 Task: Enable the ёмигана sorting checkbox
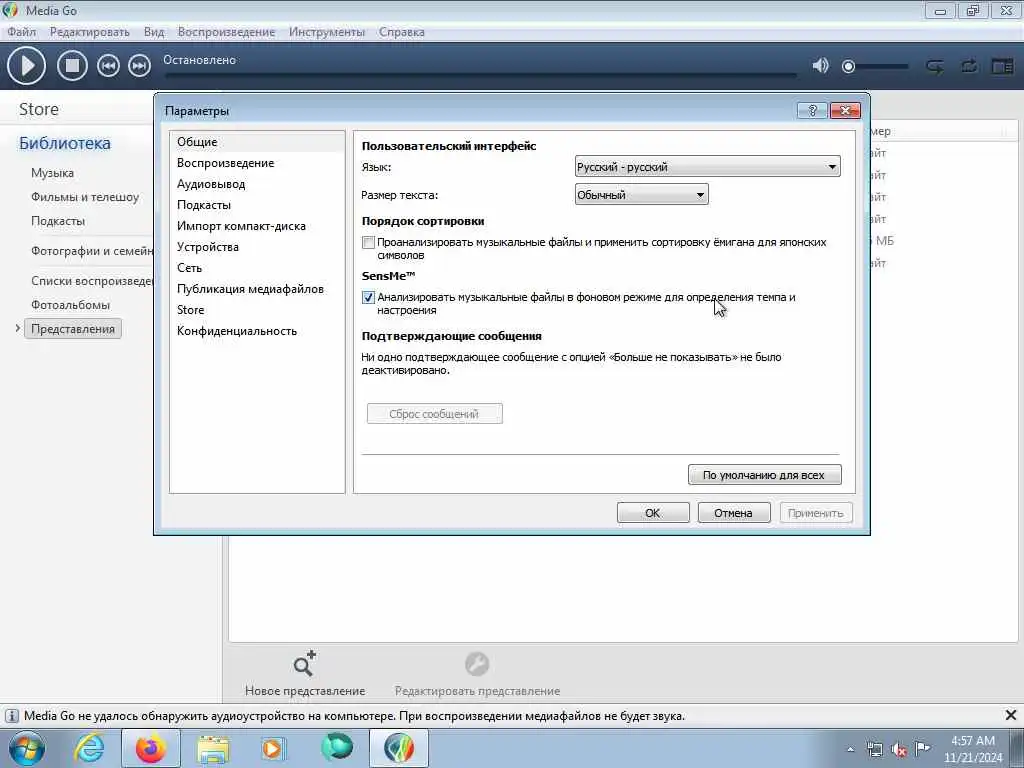pyautogui.click(x=368, y=242)
